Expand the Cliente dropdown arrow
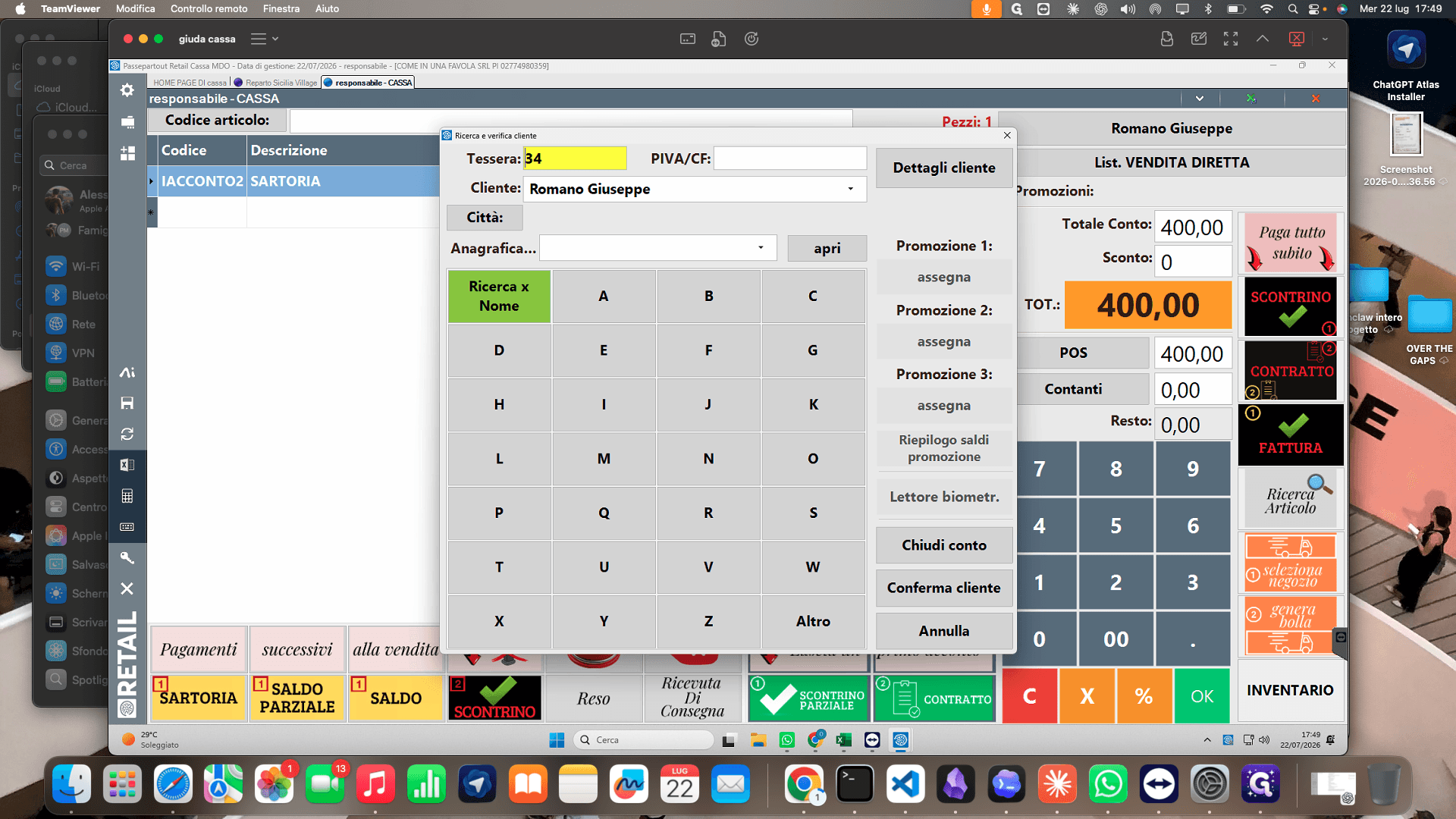 click(850, 189)
